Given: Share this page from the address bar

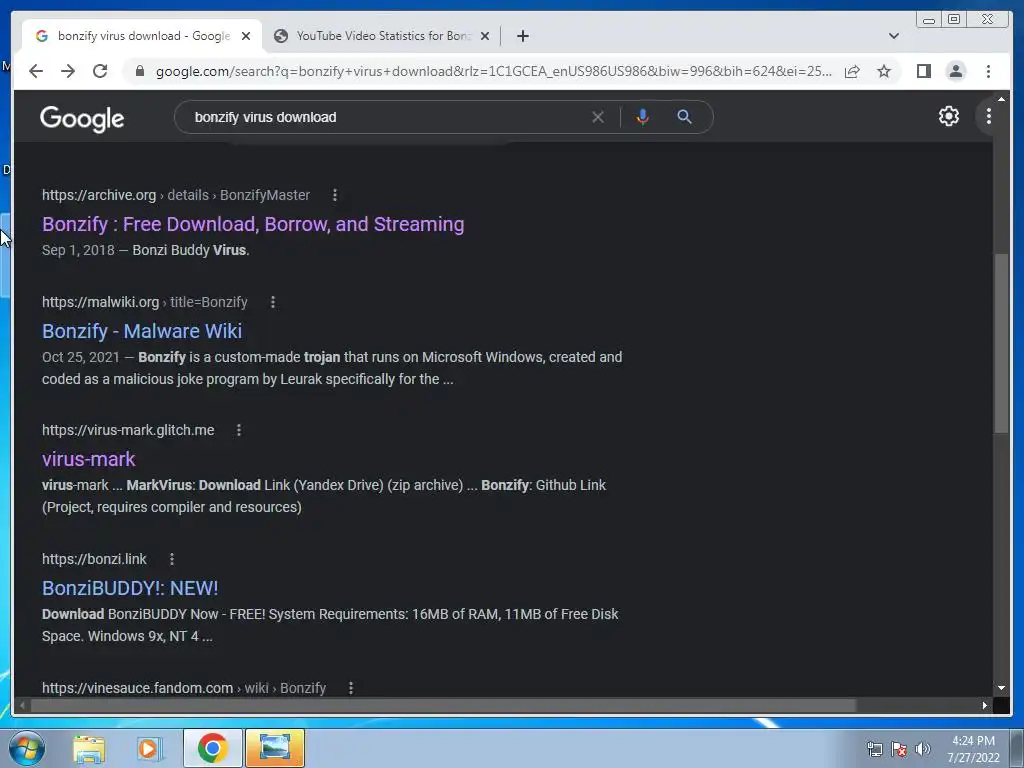Looking at the screenshot, I should [852, 71].
